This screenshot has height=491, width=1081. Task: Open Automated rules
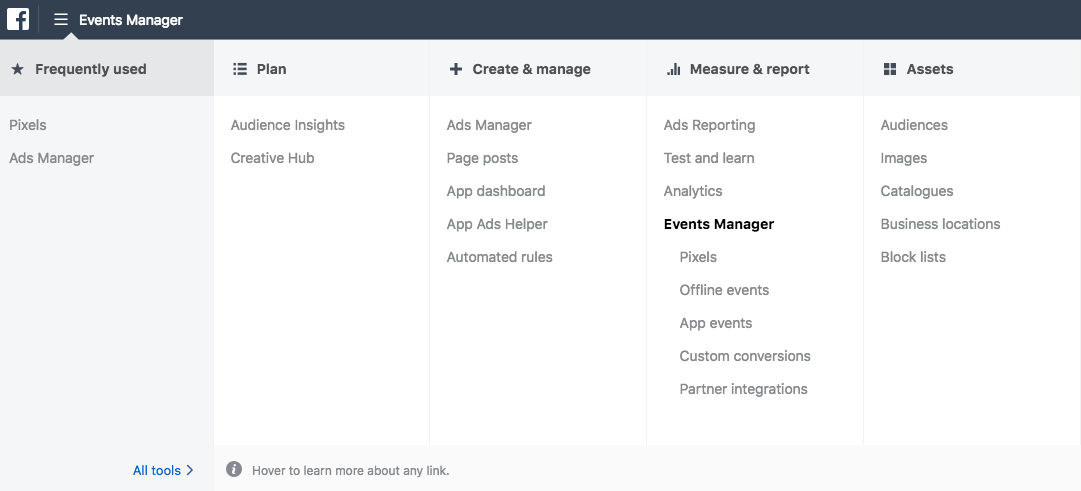499,257
